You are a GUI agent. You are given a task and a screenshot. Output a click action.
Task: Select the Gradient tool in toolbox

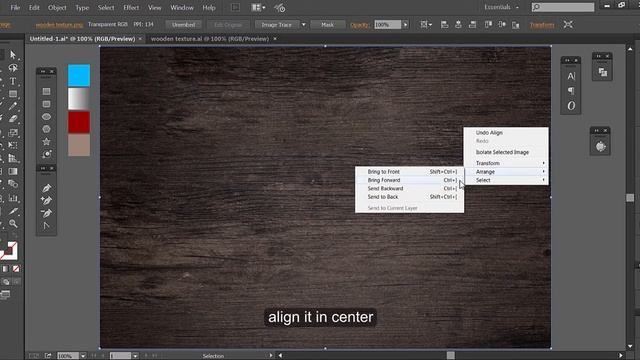click(13, 171)
